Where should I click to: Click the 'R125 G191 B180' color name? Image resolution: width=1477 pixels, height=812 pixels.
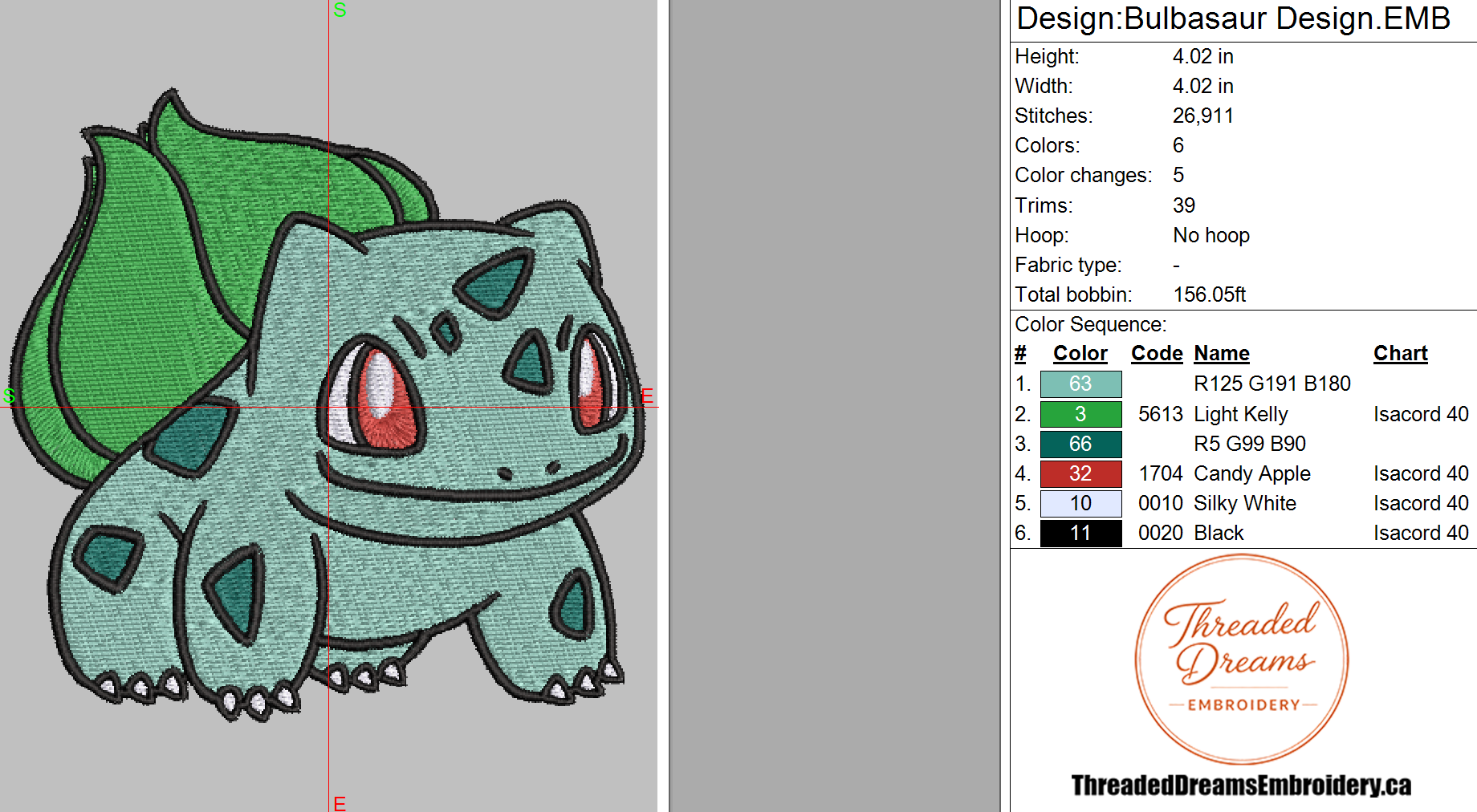[x=1272, y=384]
